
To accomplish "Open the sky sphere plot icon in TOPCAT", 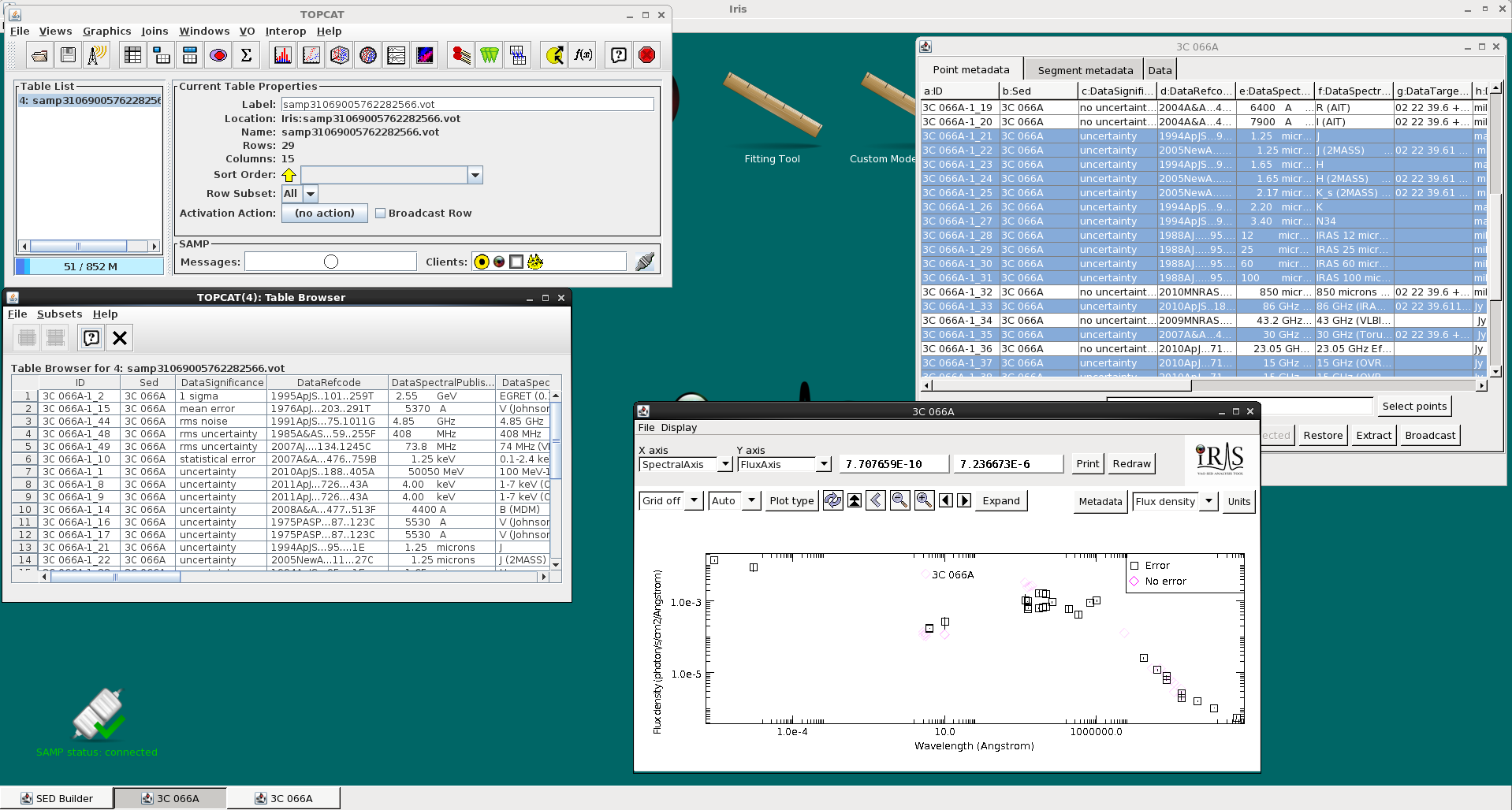I will click(x=368, y=55).
